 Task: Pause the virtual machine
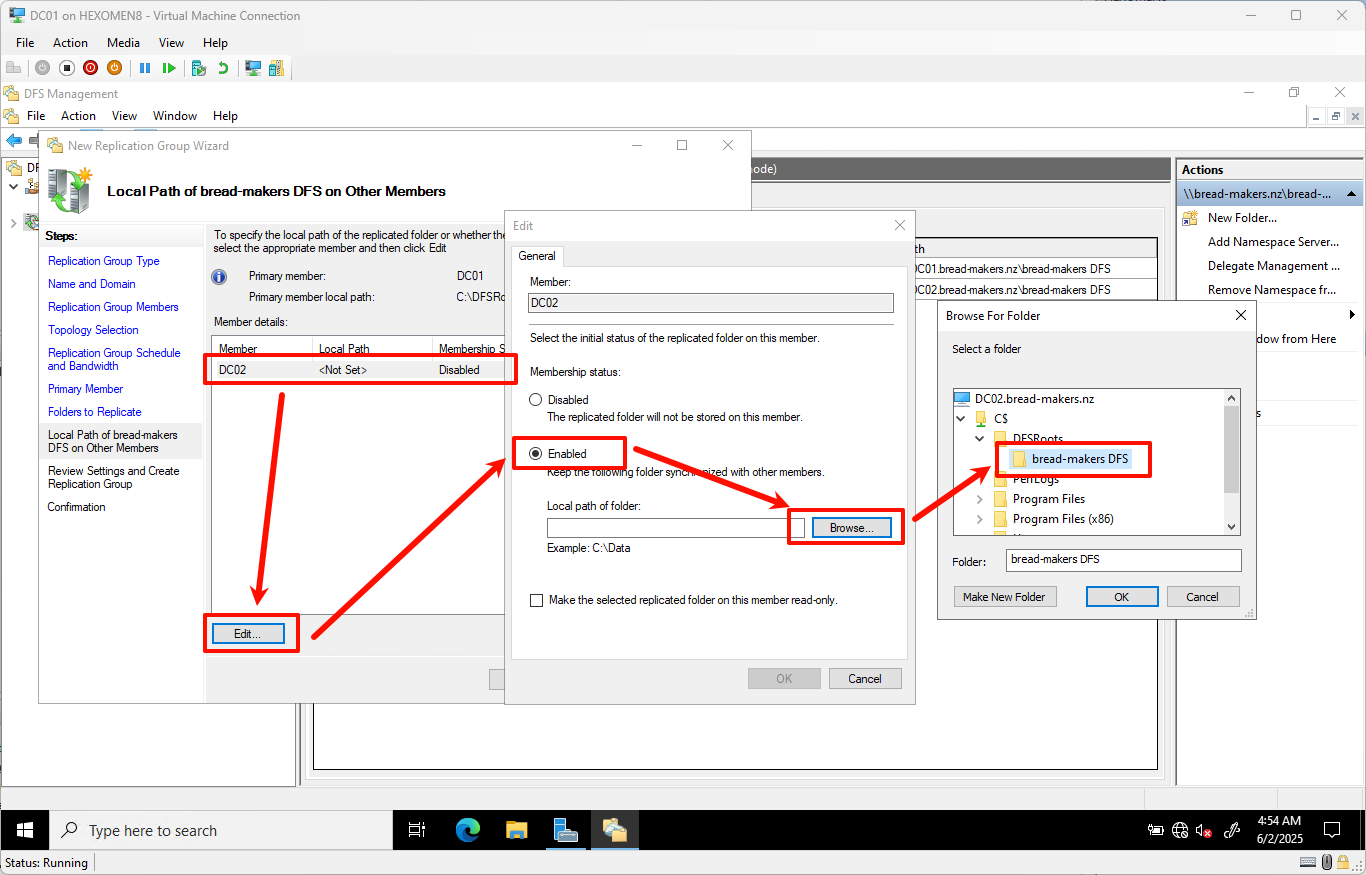(145, 67)
